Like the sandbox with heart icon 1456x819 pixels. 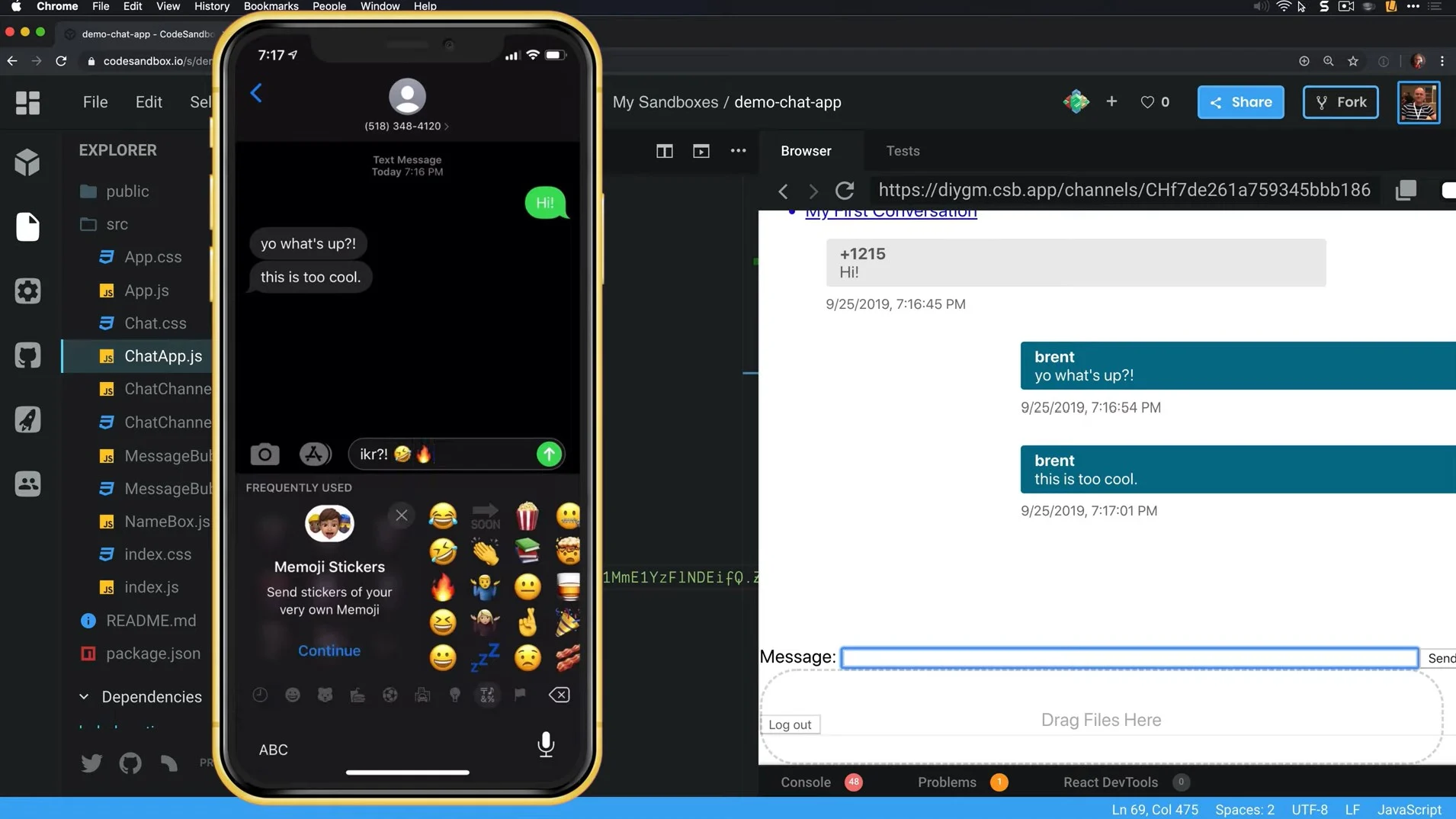1147,102
